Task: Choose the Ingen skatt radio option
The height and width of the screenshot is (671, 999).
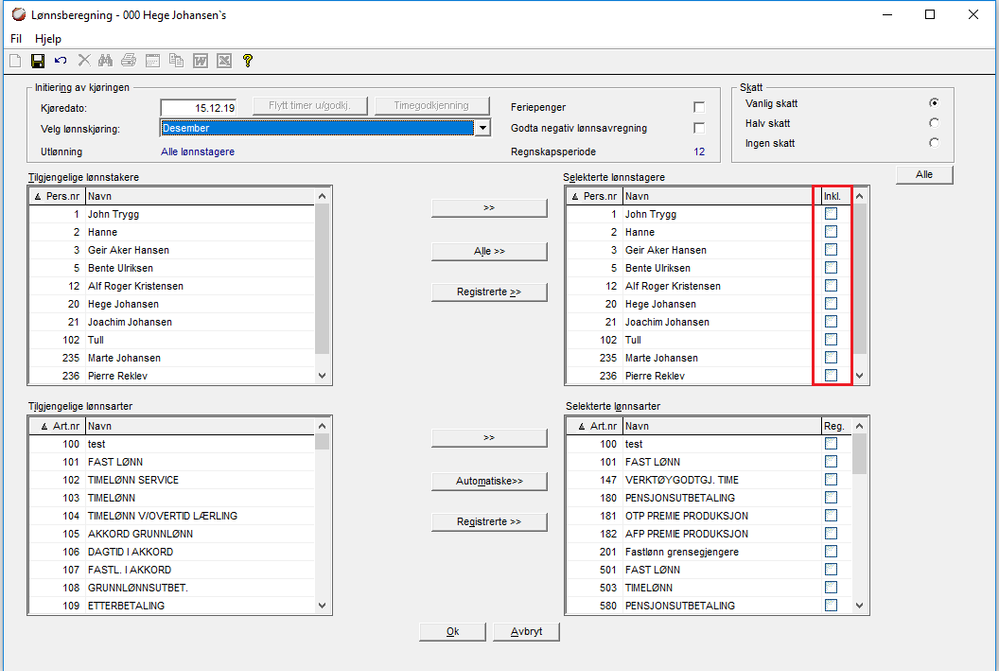Action: [933, 143]
